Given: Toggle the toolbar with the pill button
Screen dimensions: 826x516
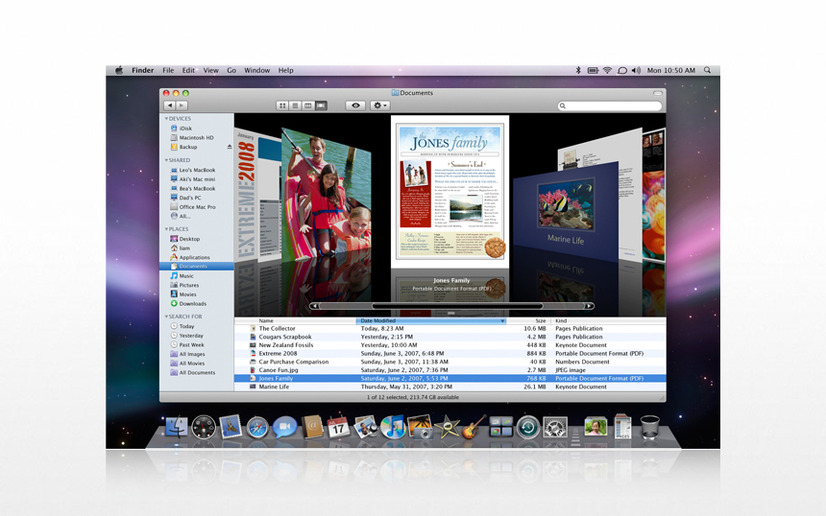Looking at the screenshot, I should (657, 93).
